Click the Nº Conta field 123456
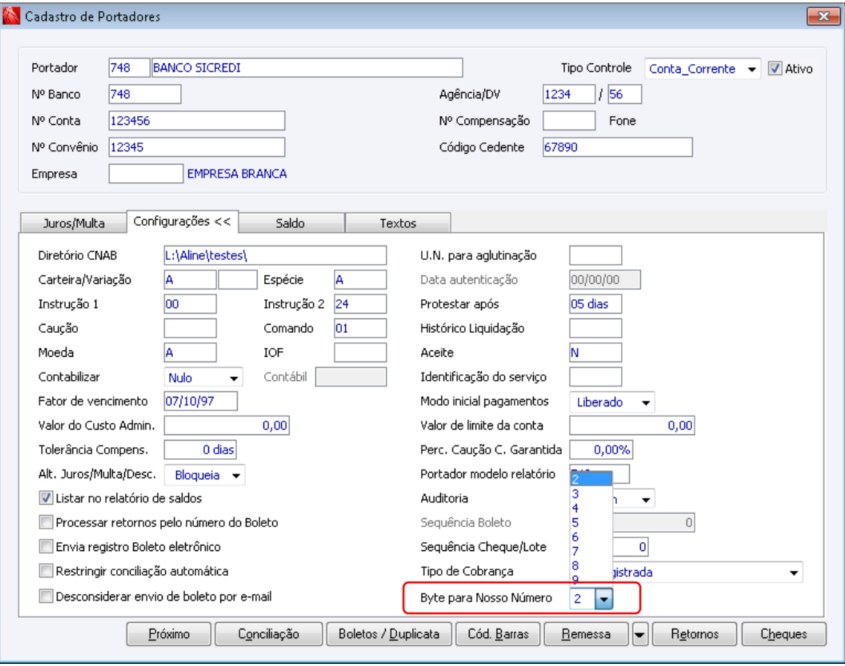The width and height of the screenshot is (845, 666). tap(197, 121)
